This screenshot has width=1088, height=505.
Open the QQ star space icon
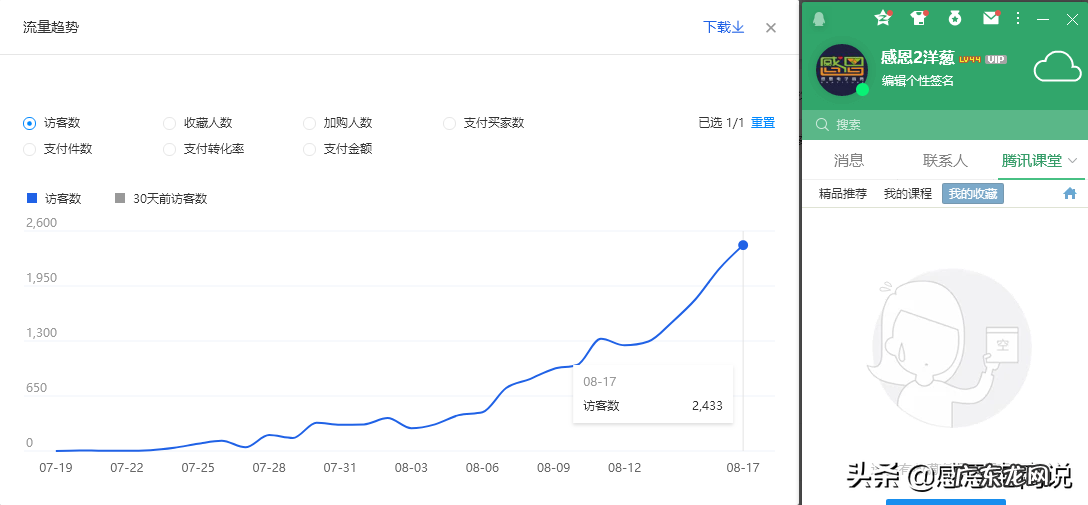(x=883, y=19)
